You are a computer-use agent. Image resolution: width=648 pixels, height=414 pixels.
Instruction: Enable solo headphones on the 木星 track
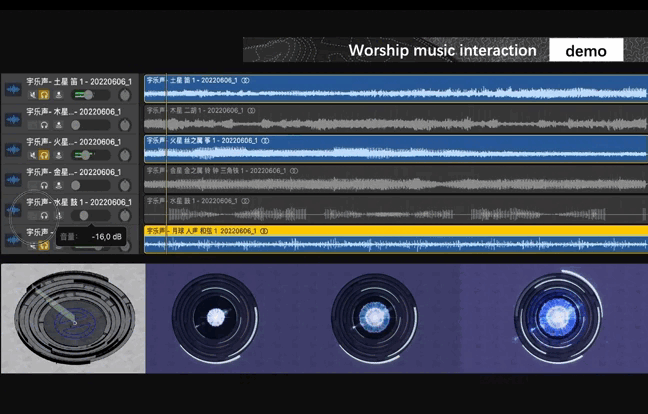[x=45, y=125]
